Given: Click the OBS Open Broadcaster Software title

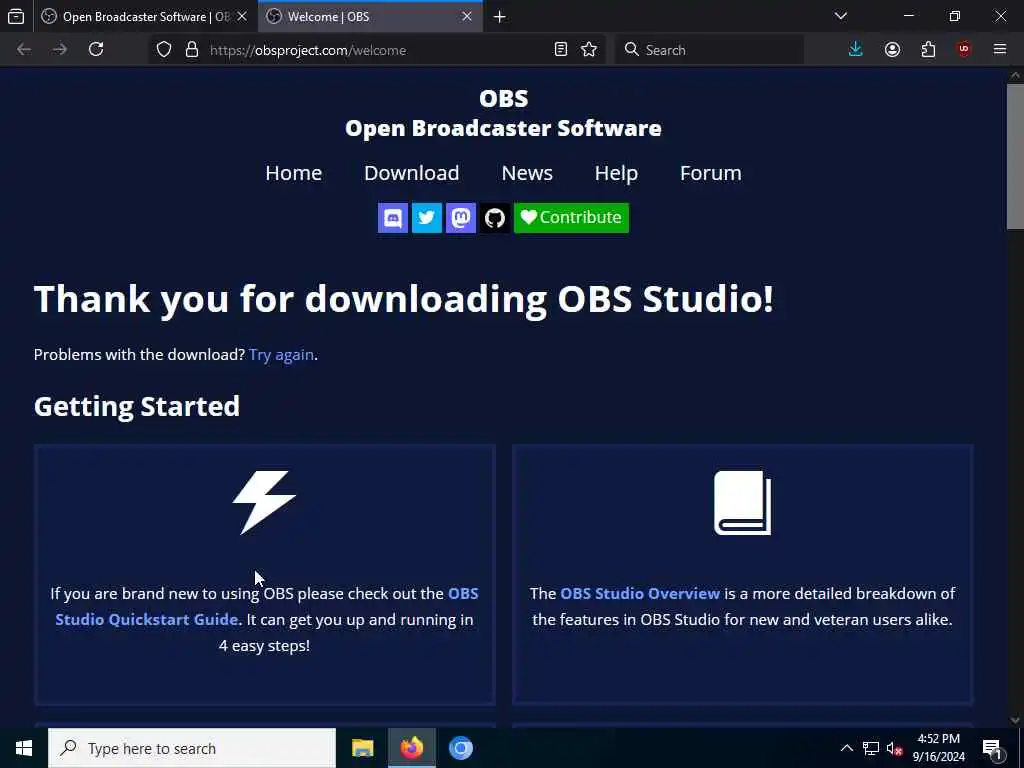Looking at the screenshot, I should point(504,113).
